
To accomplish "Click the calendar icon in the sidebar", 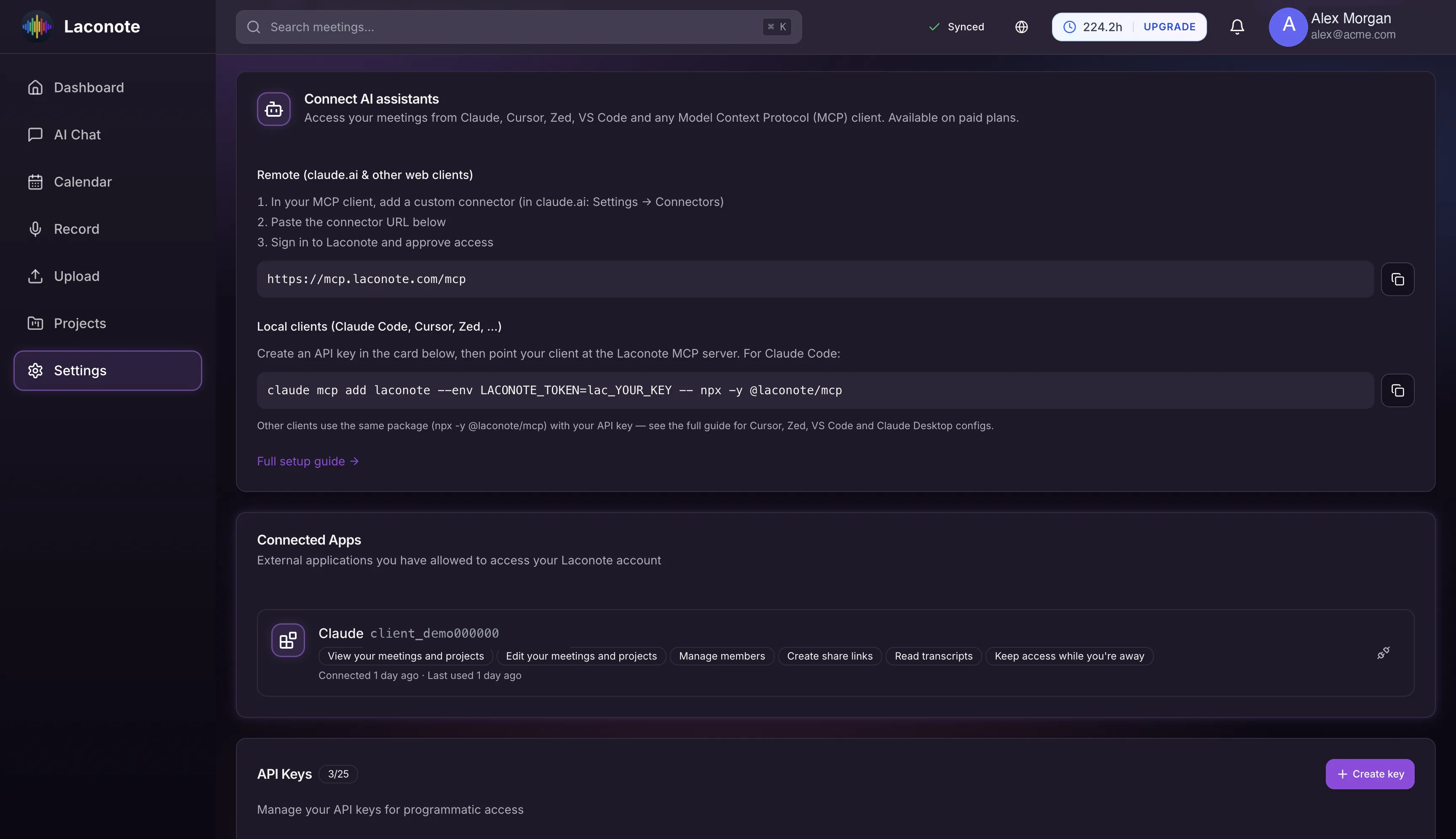I will click(x=35, y=182).
